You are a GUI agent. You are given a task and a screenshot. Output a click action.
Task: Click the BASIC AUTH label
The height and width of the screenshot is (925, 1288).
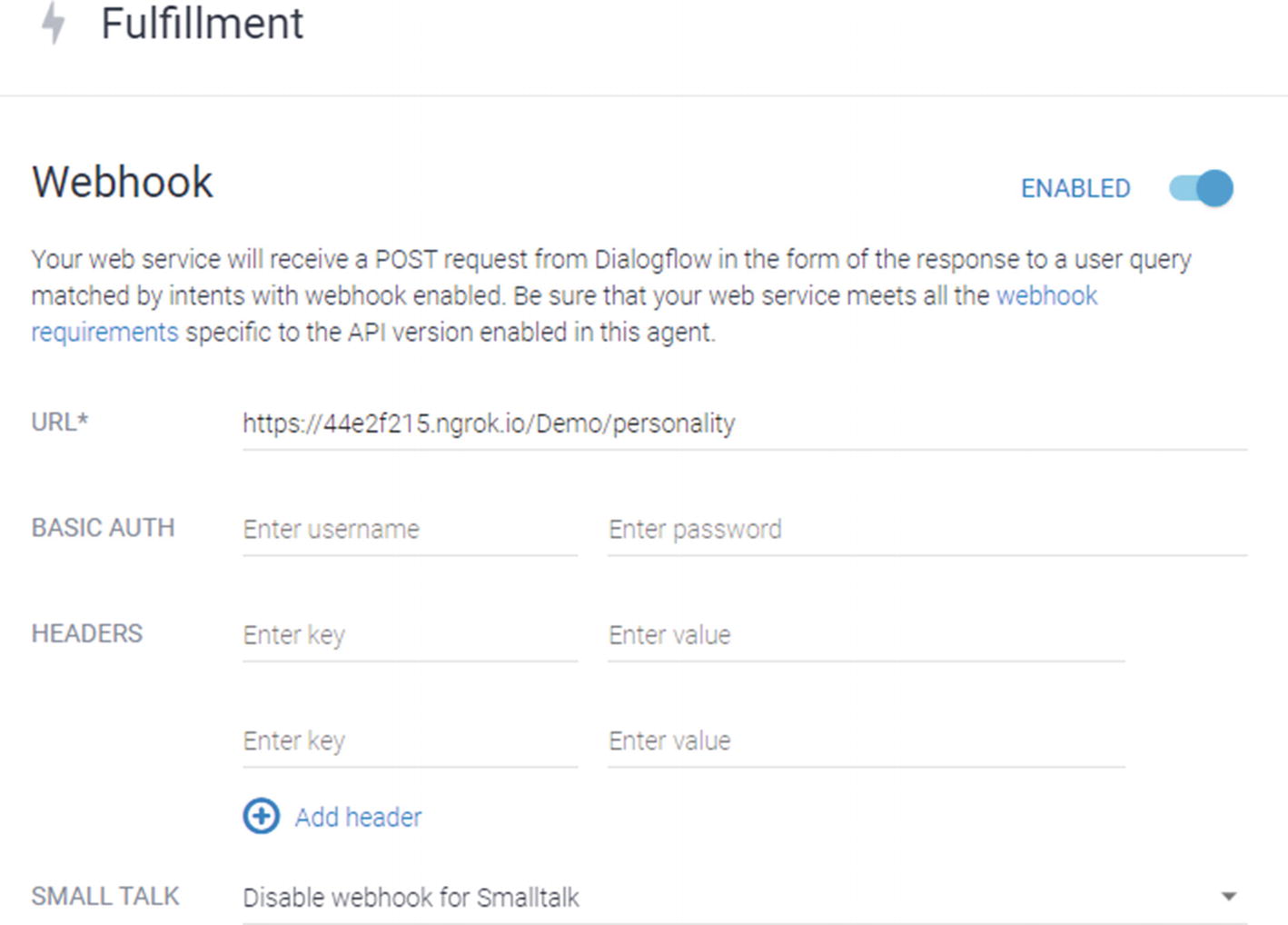click(103, 528)
